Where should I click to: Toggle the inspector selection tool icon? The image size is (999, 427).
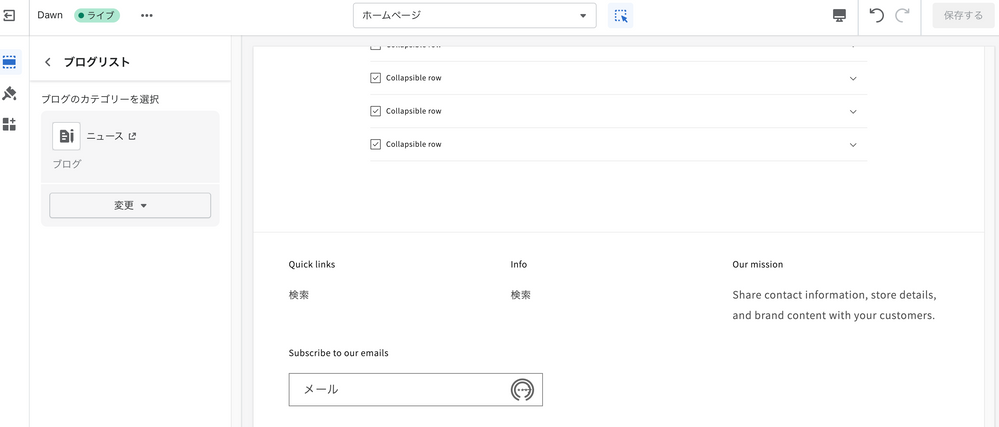click(621, 16)
